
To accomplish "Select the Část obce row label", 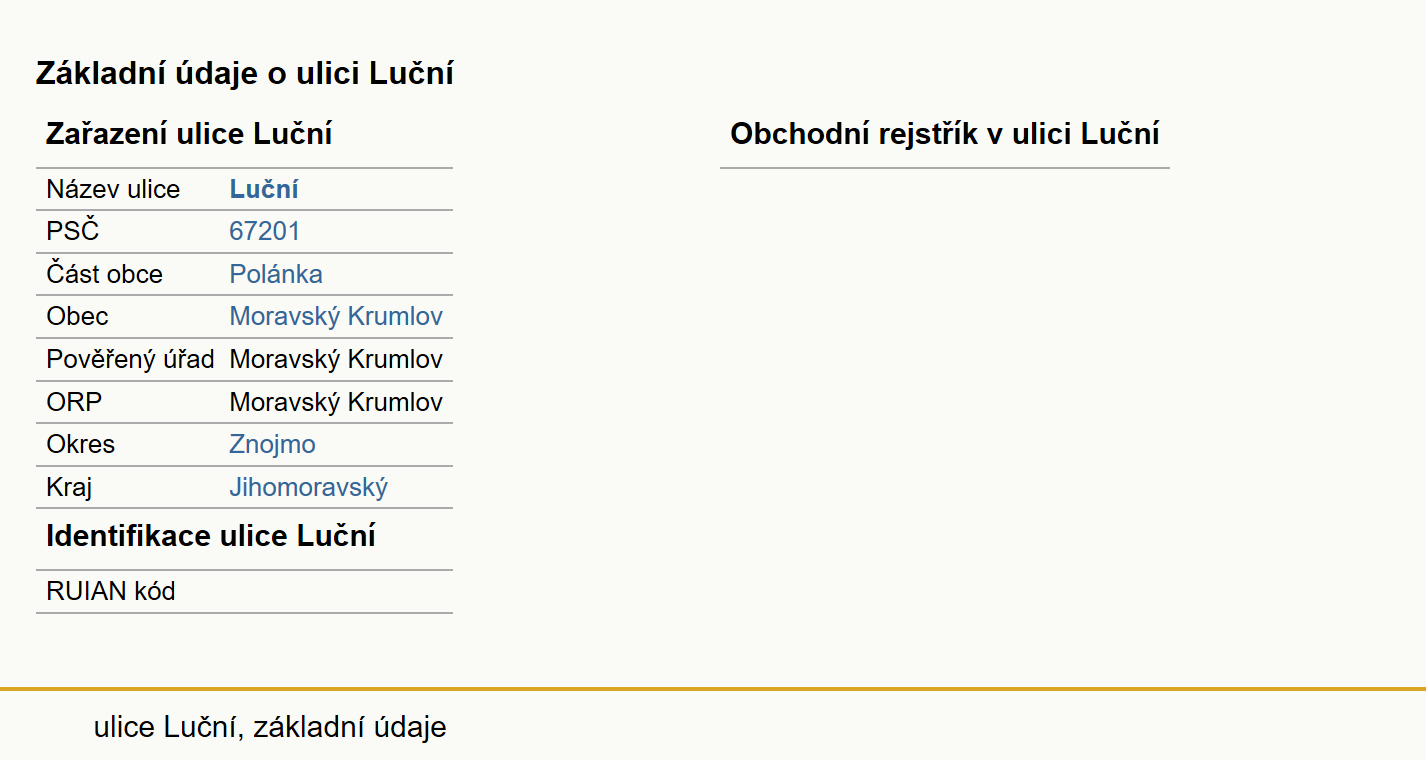I will point(104,274).
